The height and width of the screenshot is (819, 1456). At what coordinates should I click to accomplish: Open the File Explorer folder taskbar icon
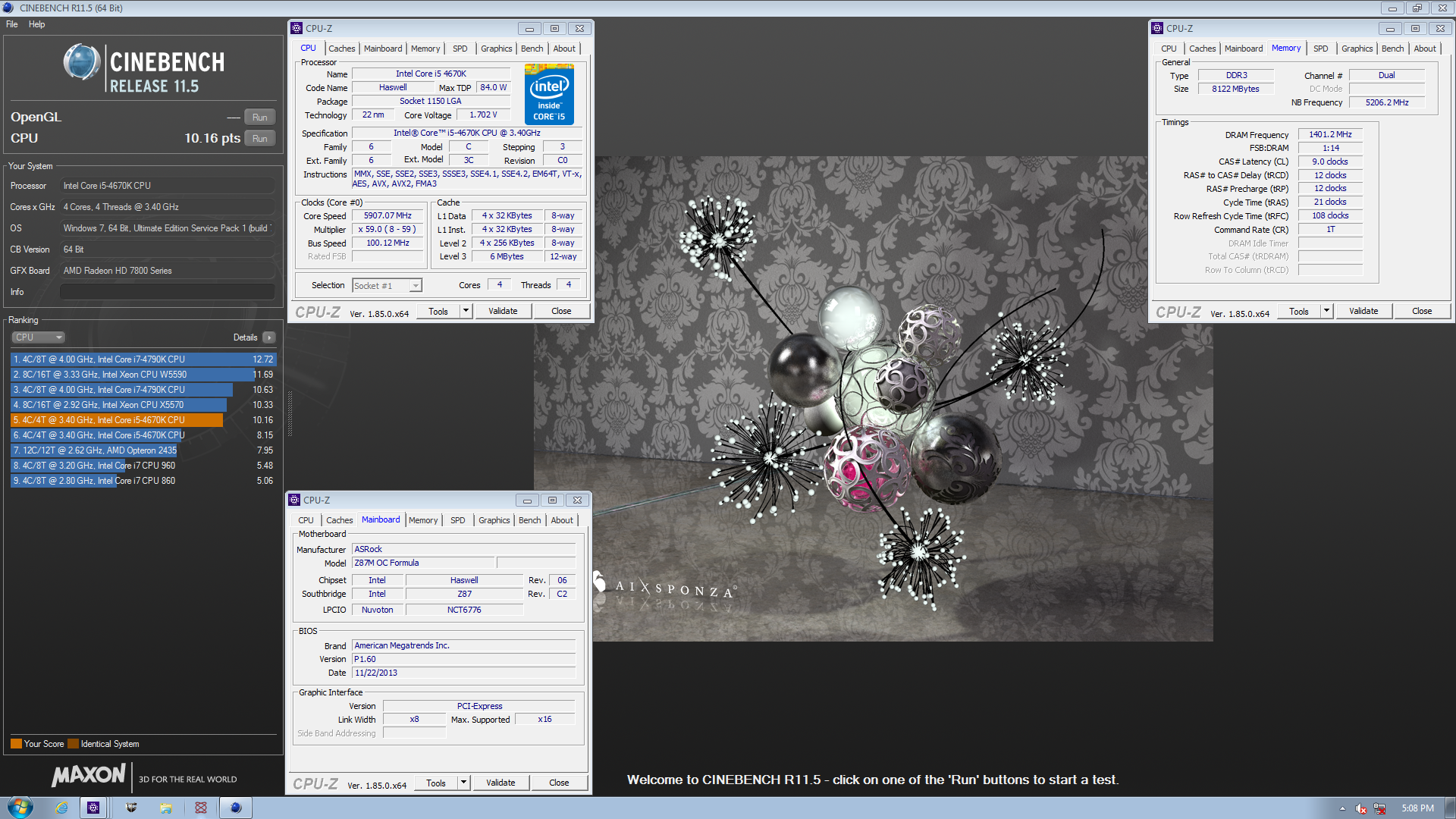click(x=165, y=808)
